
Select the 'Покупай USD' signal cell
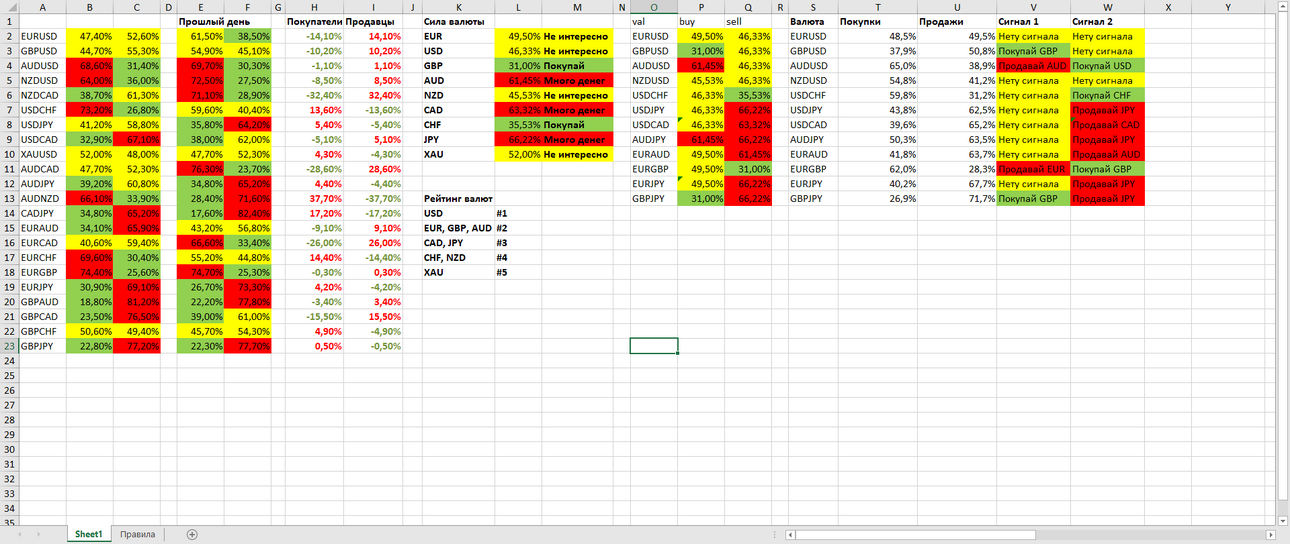[1106, 65]
